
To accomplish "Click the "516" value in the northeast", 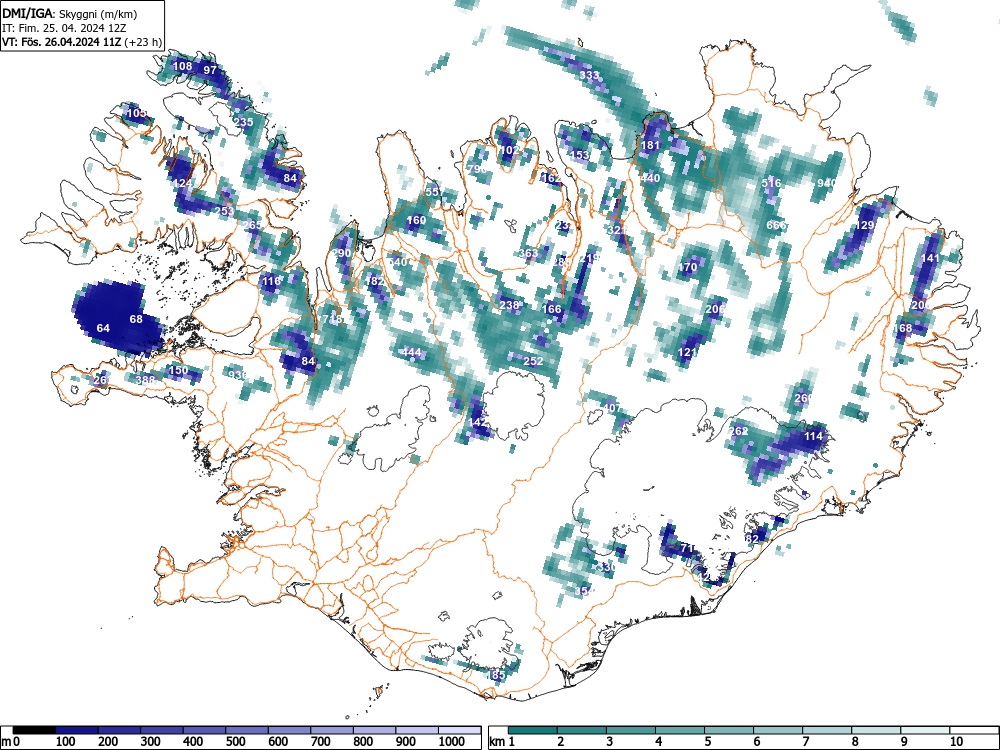I will 772,183.
